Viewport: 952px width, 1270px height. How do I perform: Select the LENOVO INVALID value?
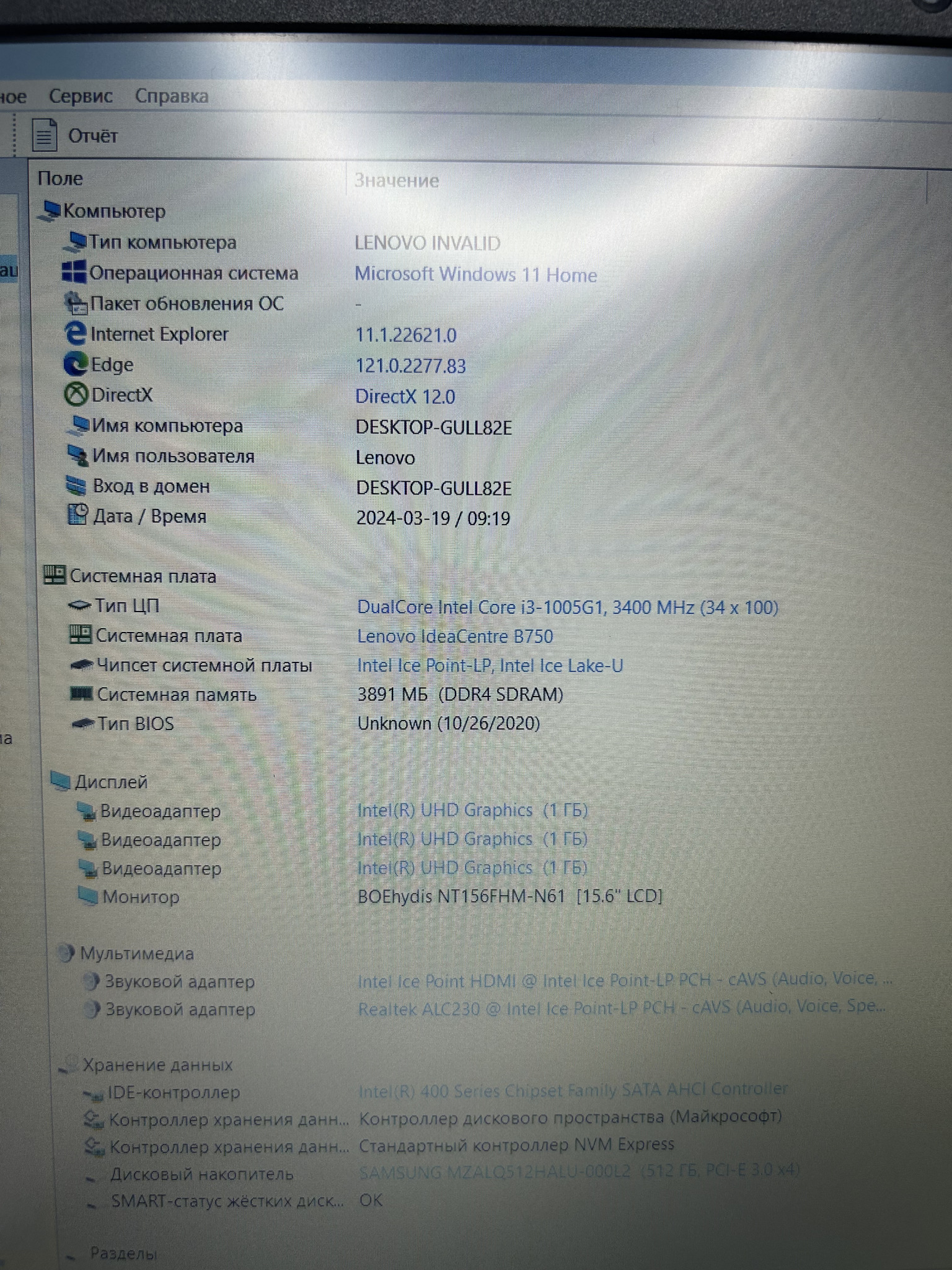pos(427,243)
